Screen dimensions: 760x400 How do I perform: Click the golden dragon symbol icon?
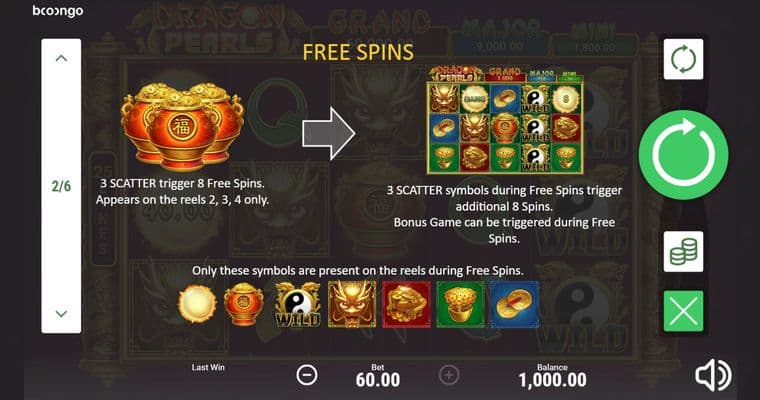click(352, 304)
